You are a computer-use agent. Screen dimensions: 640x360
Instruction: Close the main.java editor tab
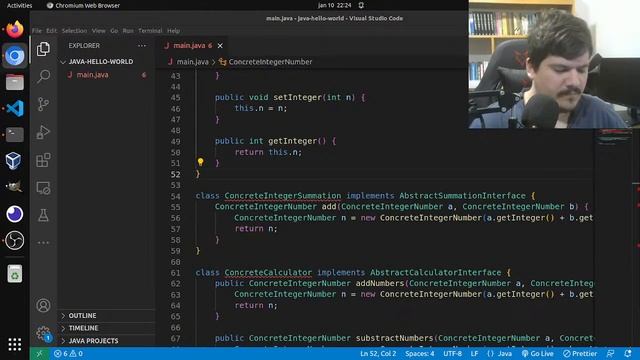pyautogui.click(x=220, y=46)
